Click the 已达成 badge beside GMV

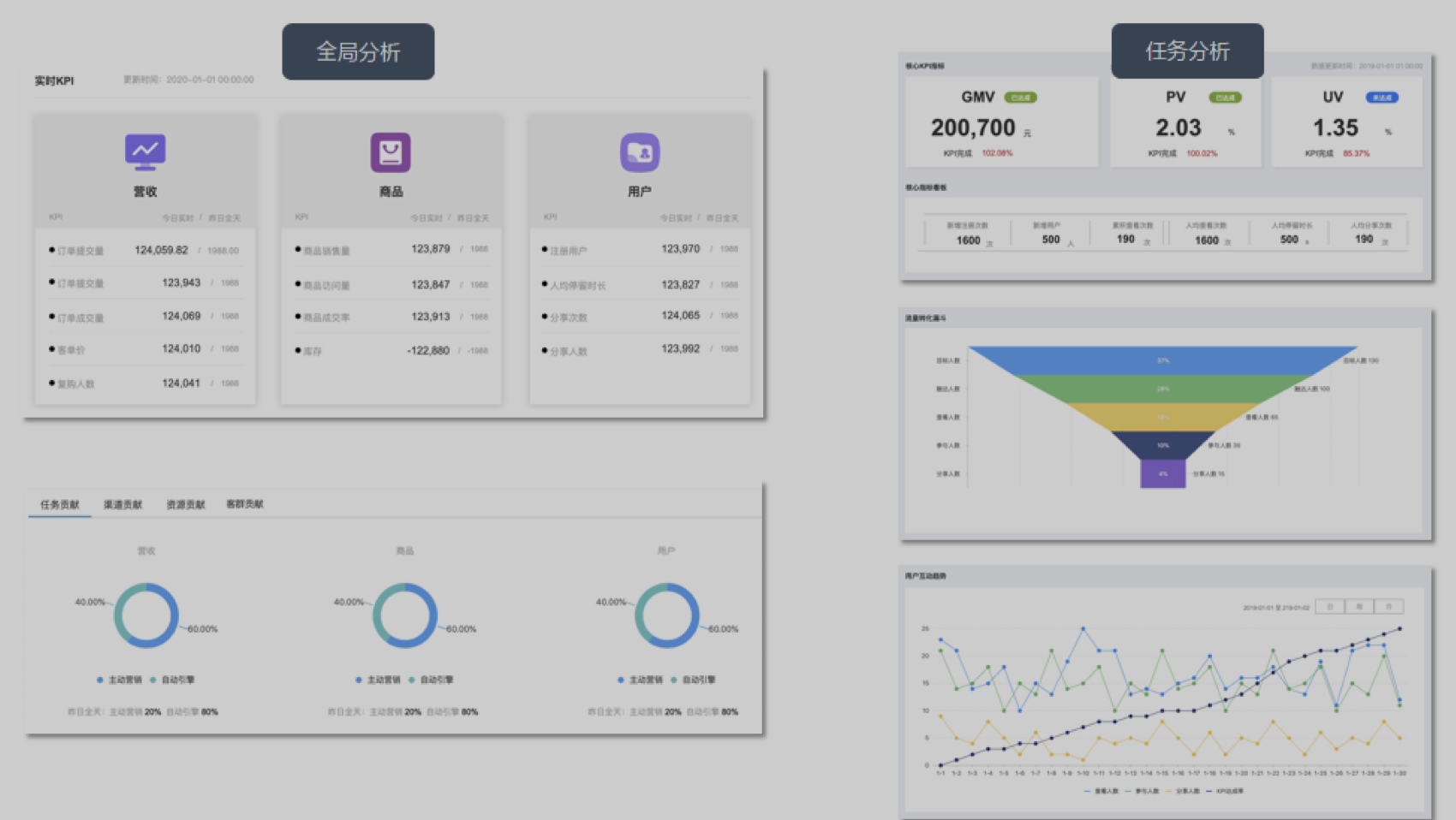point(1020,98)
